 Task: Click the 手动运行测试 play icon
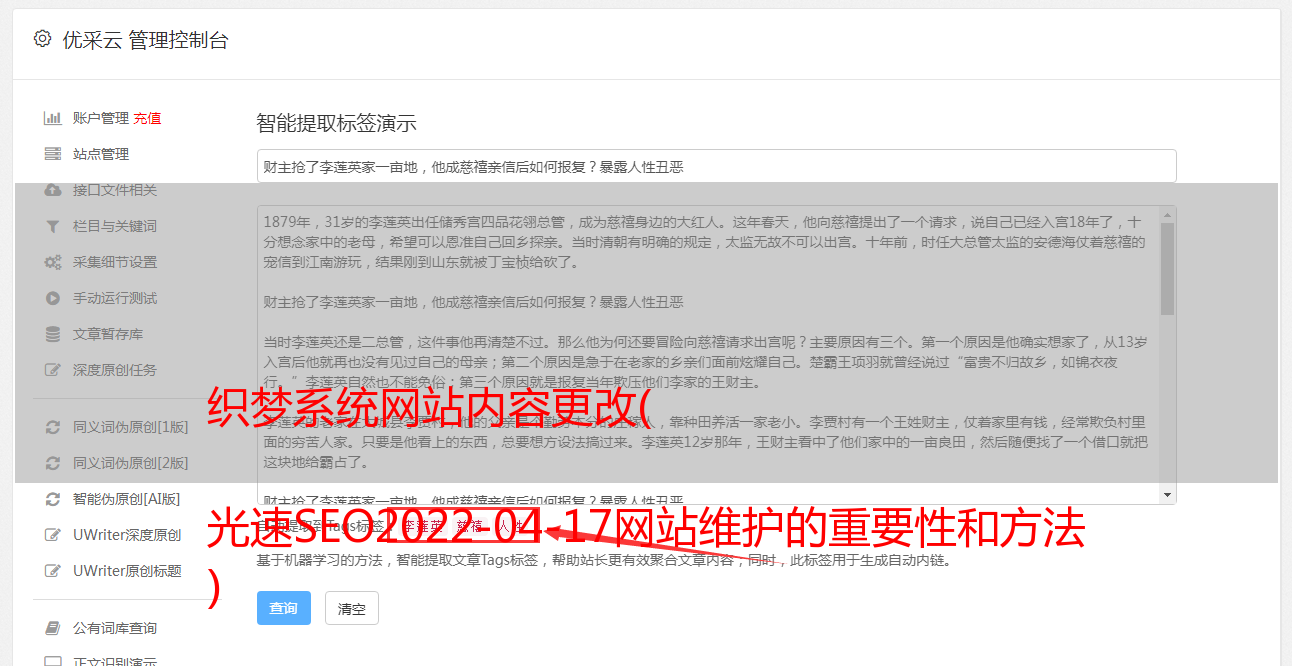[53, 298]
